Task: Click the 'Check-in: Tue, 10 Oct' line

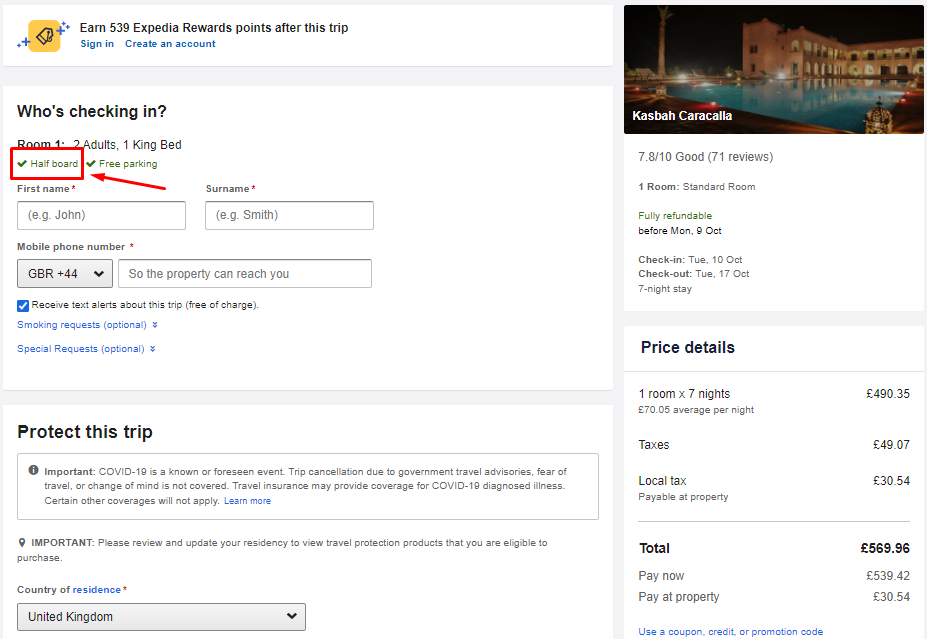Action: [690, 260]
